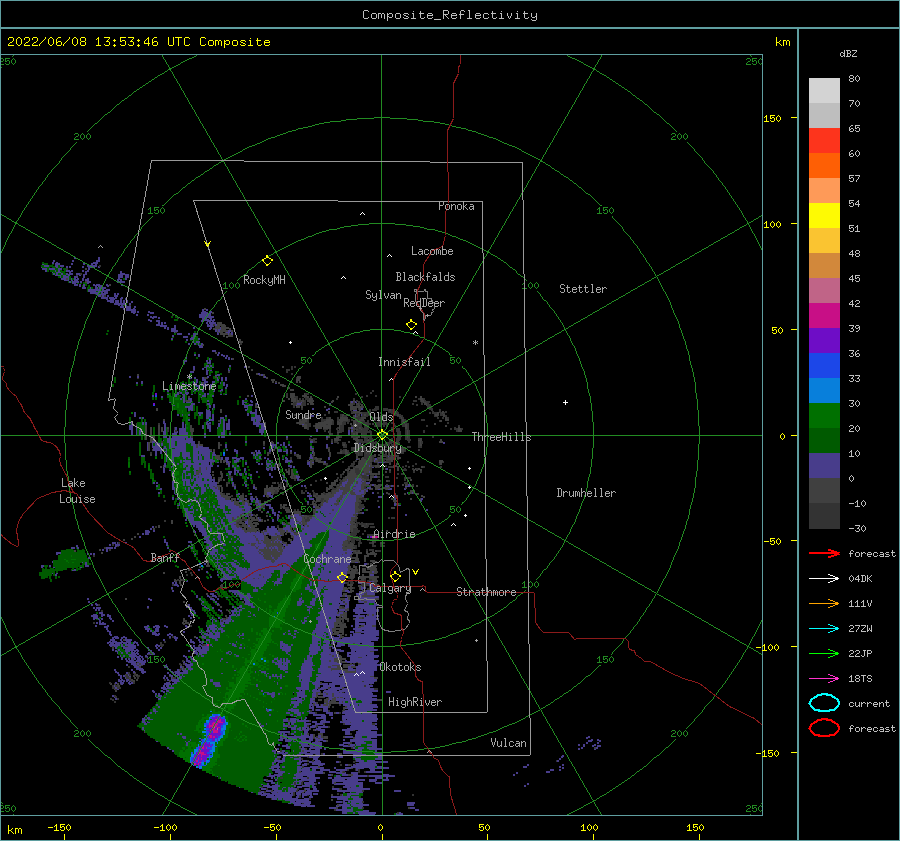Screen dimensions: 900x841
Task: Click the white 04DK arrow icon
Action: [824, 579]
